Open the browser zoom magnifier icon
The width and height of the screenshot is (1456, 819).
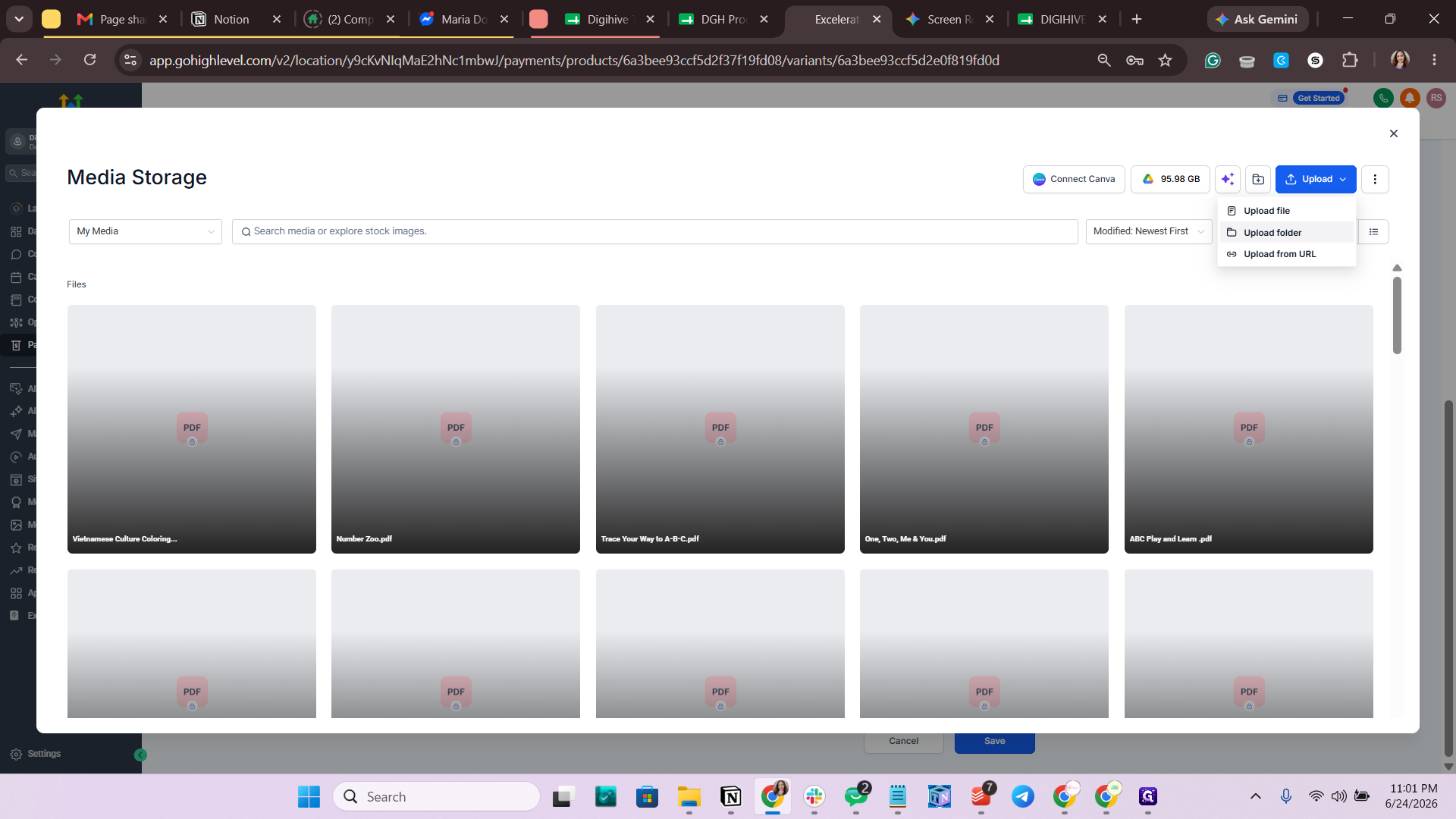pyautogui.click(x=1104, y=60)
